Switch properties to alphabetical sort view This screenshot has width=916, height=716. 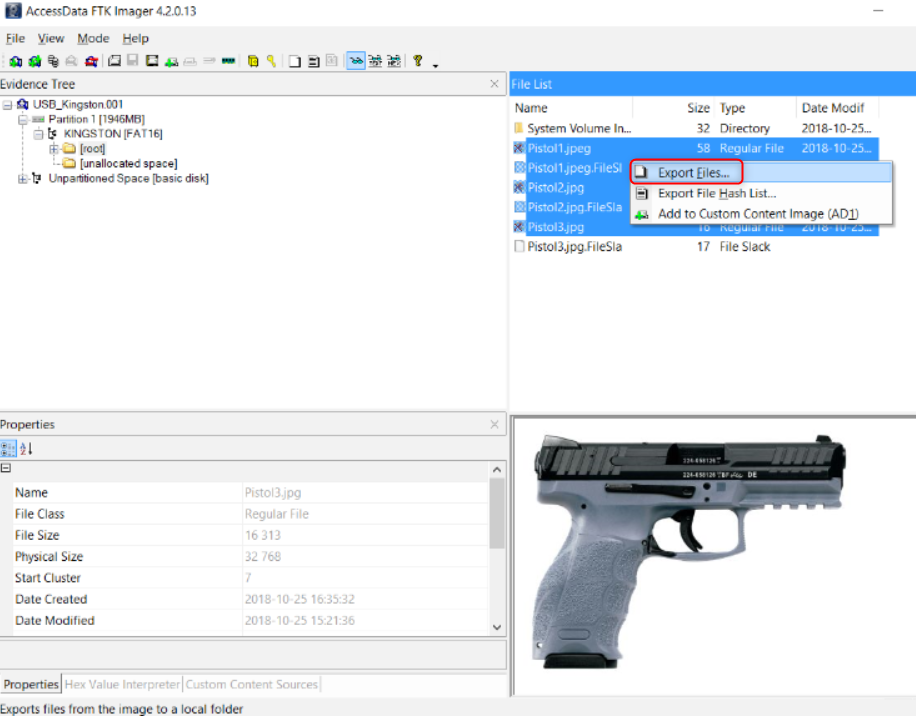27,449
